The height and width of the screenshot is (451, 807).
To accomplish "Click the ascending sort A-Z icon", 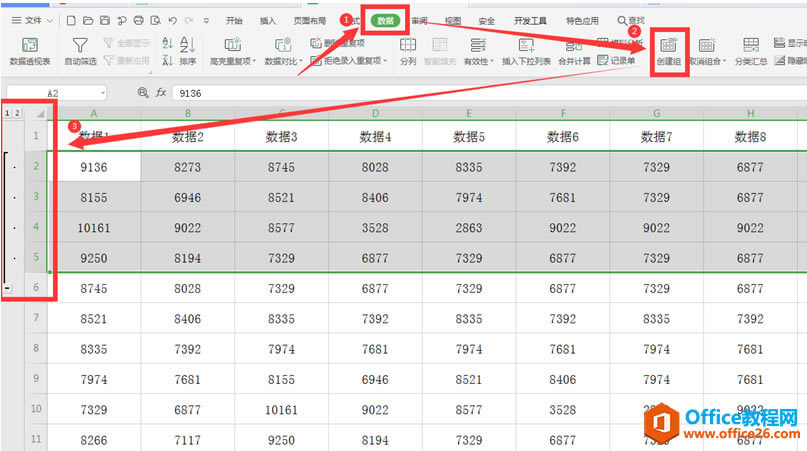I will coord(167,43).
